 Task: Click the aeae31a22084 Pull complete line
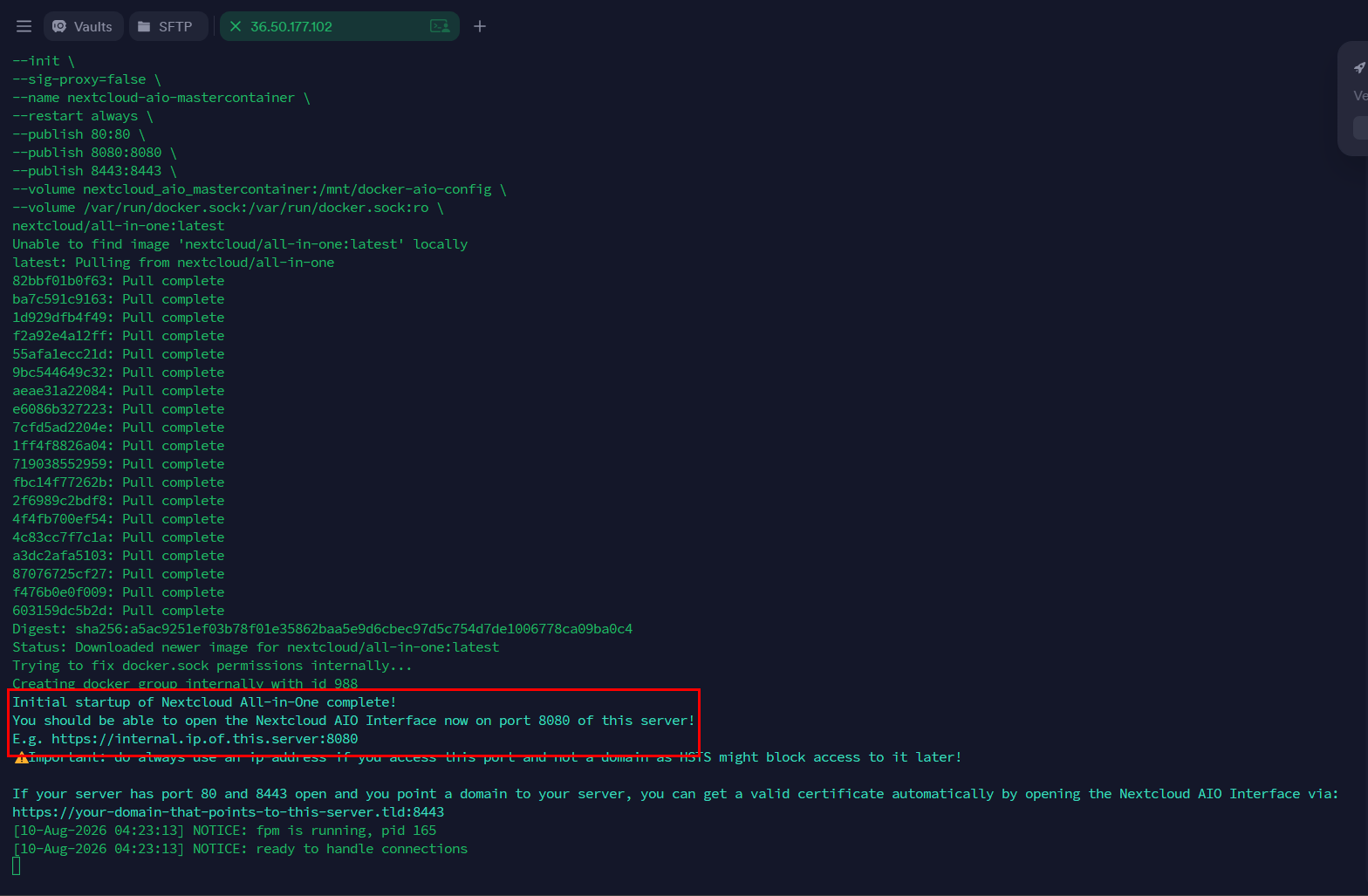click(118, 391)
